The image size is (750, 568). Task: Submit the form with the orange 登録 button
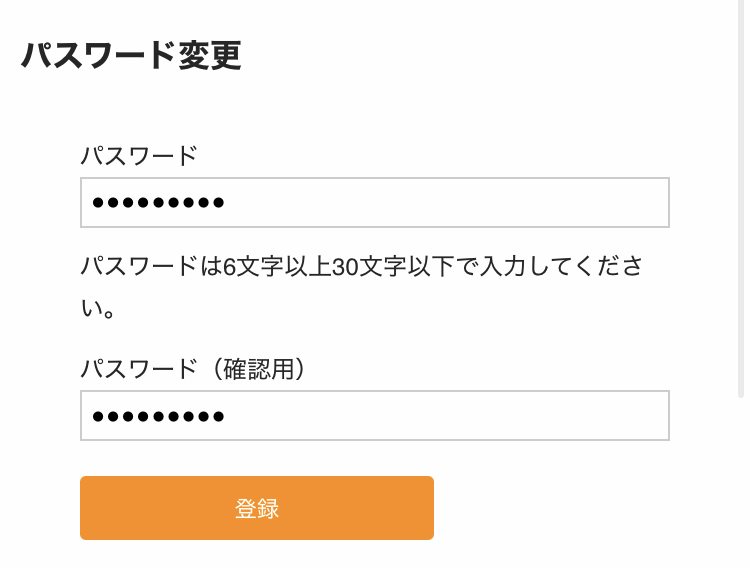click(x=256, y=508)
